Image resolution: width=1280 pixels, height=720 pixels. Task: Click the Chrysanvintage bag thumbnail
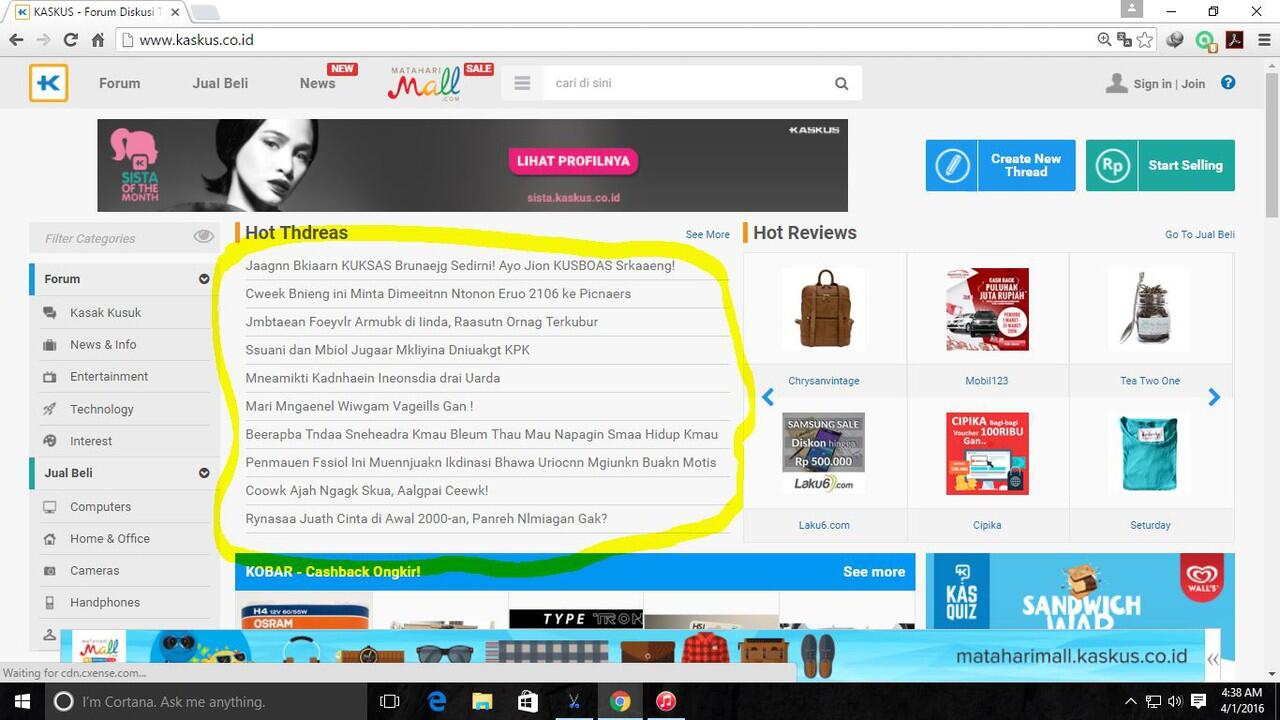pos(824,309)
